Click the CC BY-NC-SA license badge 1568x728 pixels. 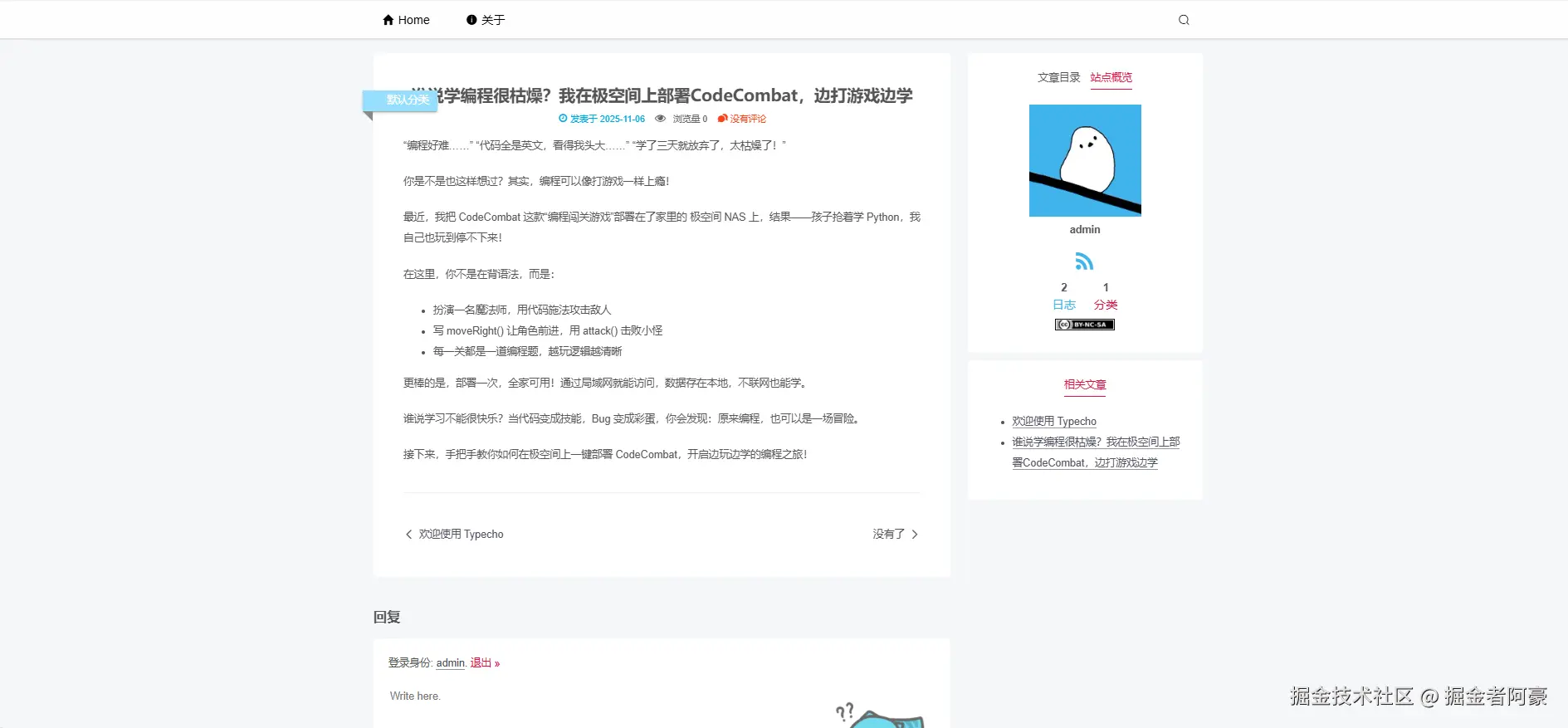pyautogui.click(x=1085, y=325)
